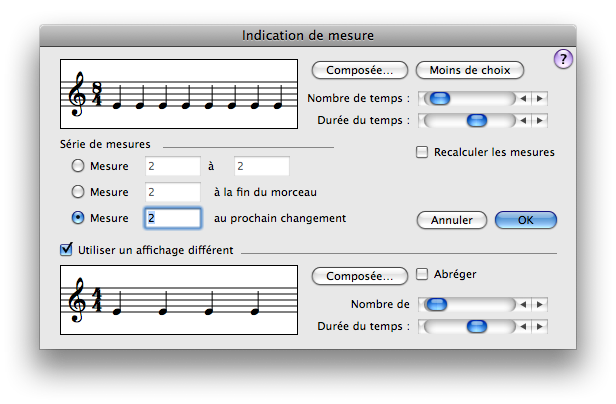The width and height of the screenshot is (616, 404).
Task: Click right arrow of the Nombre de temps scrollbar
Action: (540, 98)
